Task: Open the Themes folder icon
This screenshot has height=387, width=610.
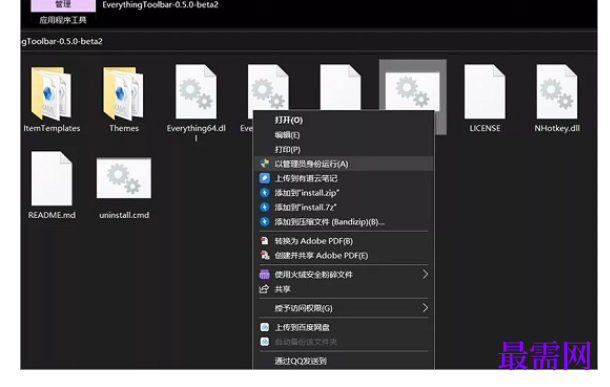Action: click(x=123, y=93)
